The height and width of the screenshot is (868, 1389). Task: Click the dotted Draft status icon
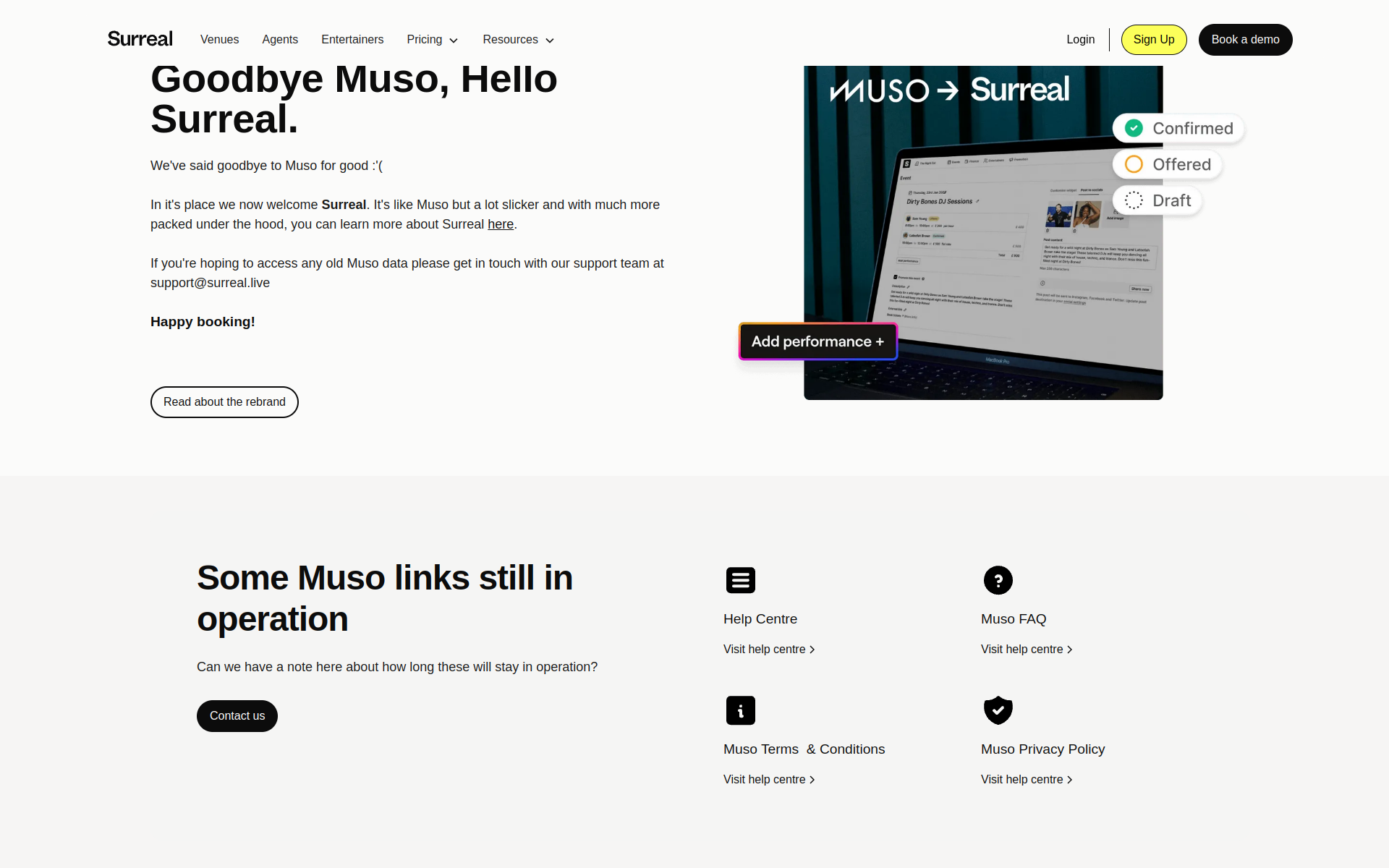1134,200
